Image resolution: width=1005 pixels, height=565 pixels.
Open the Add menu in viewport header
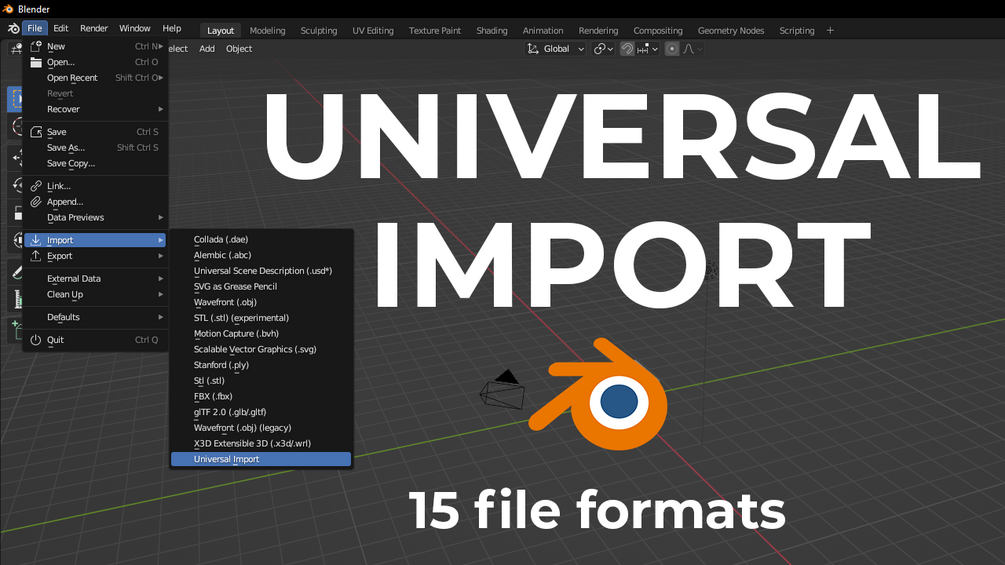pos(207,49)
